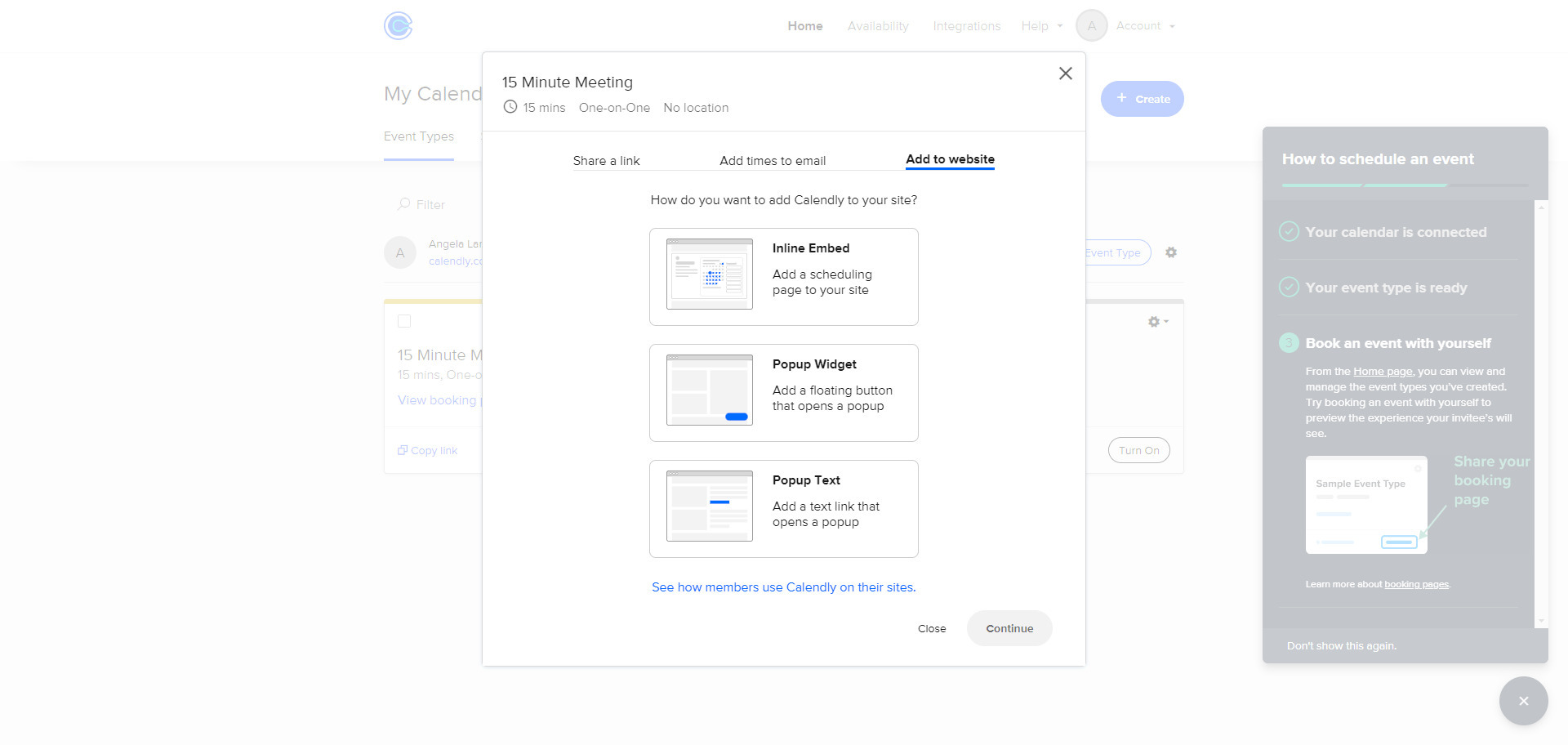Dismiss guide with round X button
Screen dimensions: 1568x745
[x=1524, y=701]
